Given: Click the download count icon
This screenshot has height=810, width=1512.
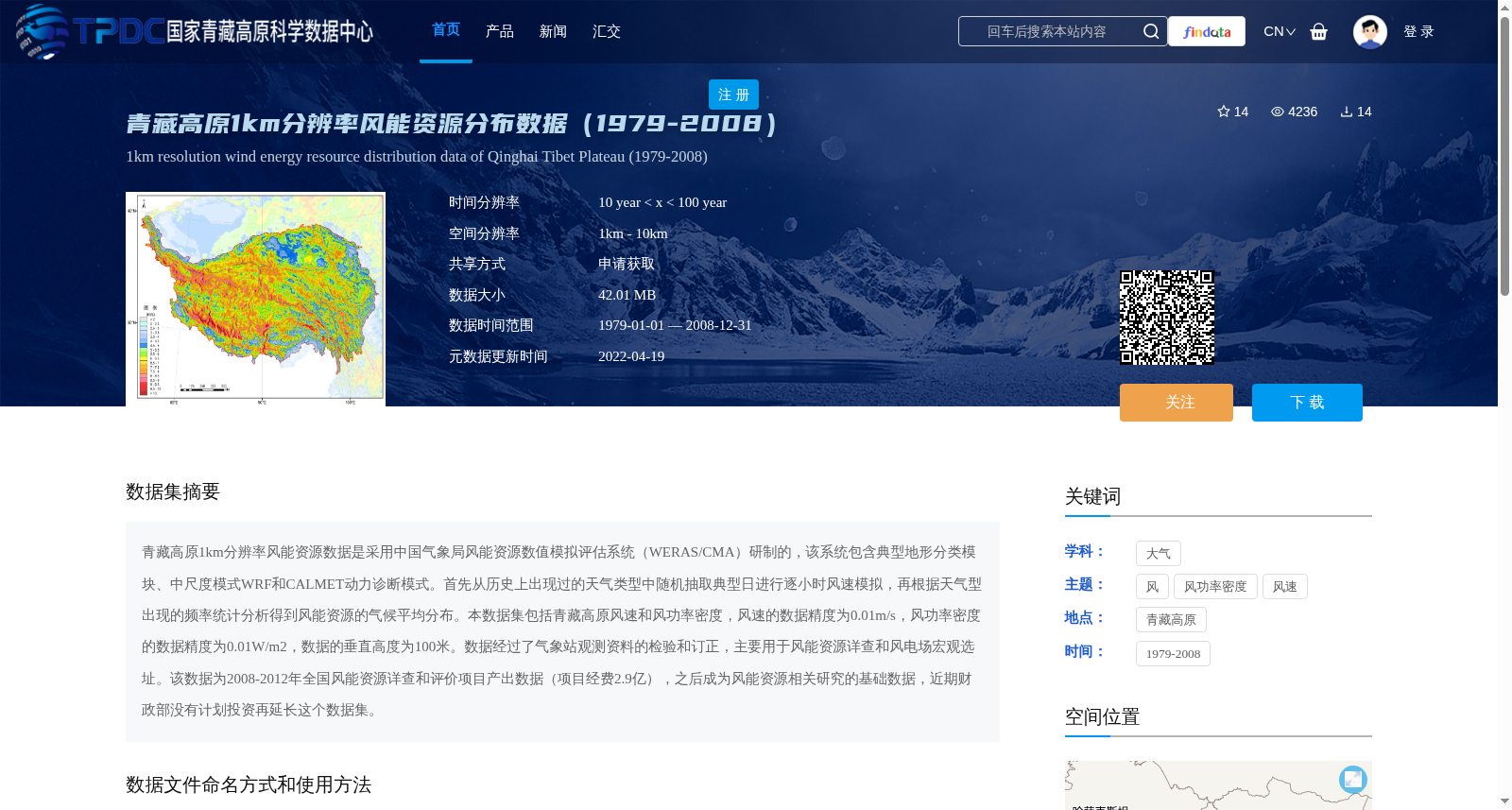Looking at the screenshot, I should click(1347, 112).
